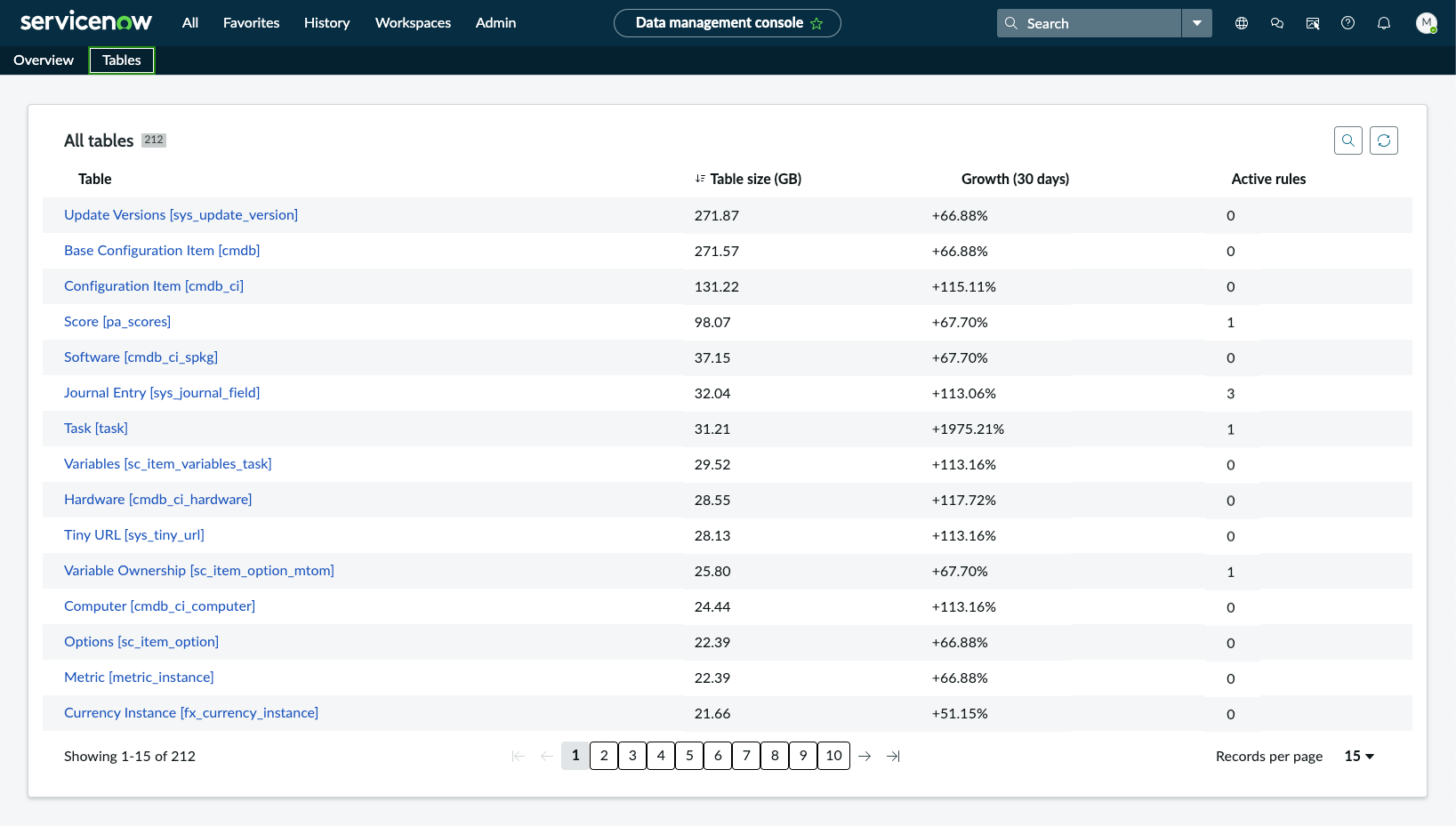Open the Favorites menu

tap(251, 23)
